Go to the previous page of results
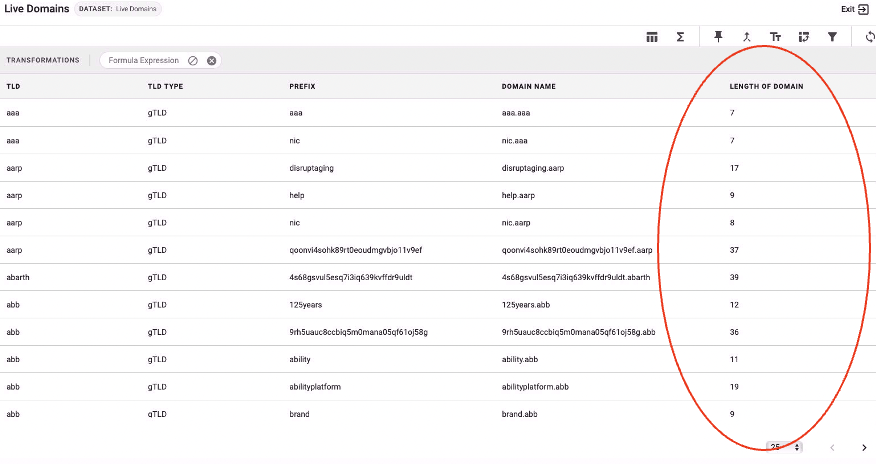This screenshot has height=464, width=876. pos(832,447)
